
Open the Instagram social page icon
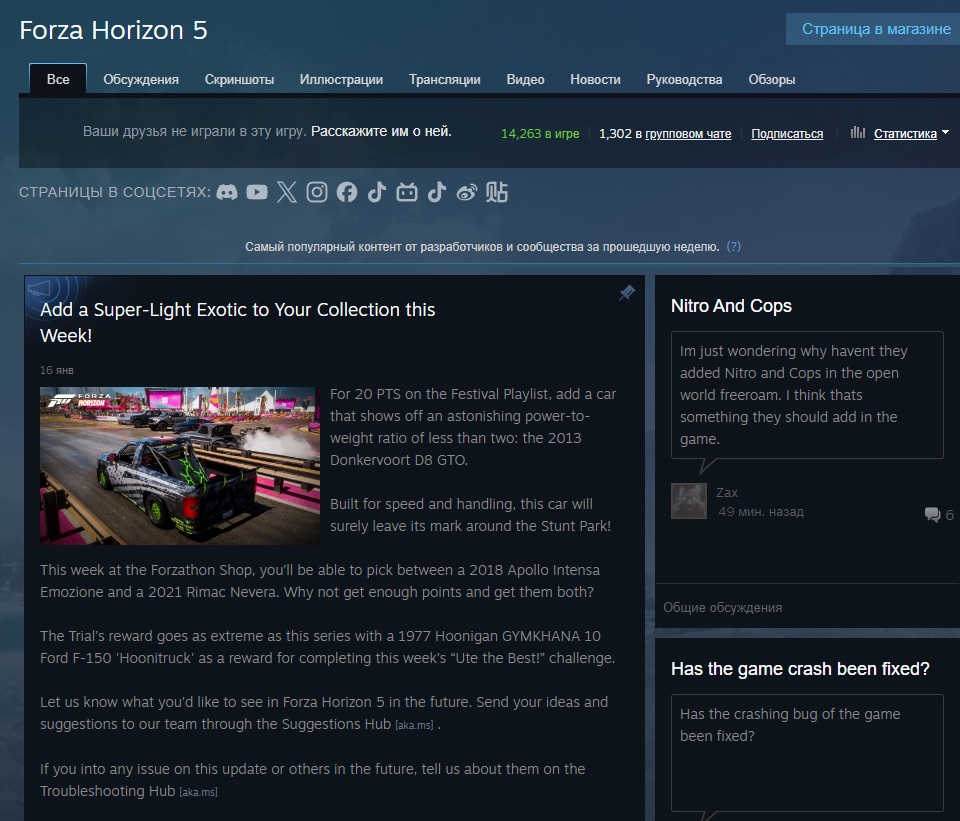pyautogui.click(x=317, y=192)
